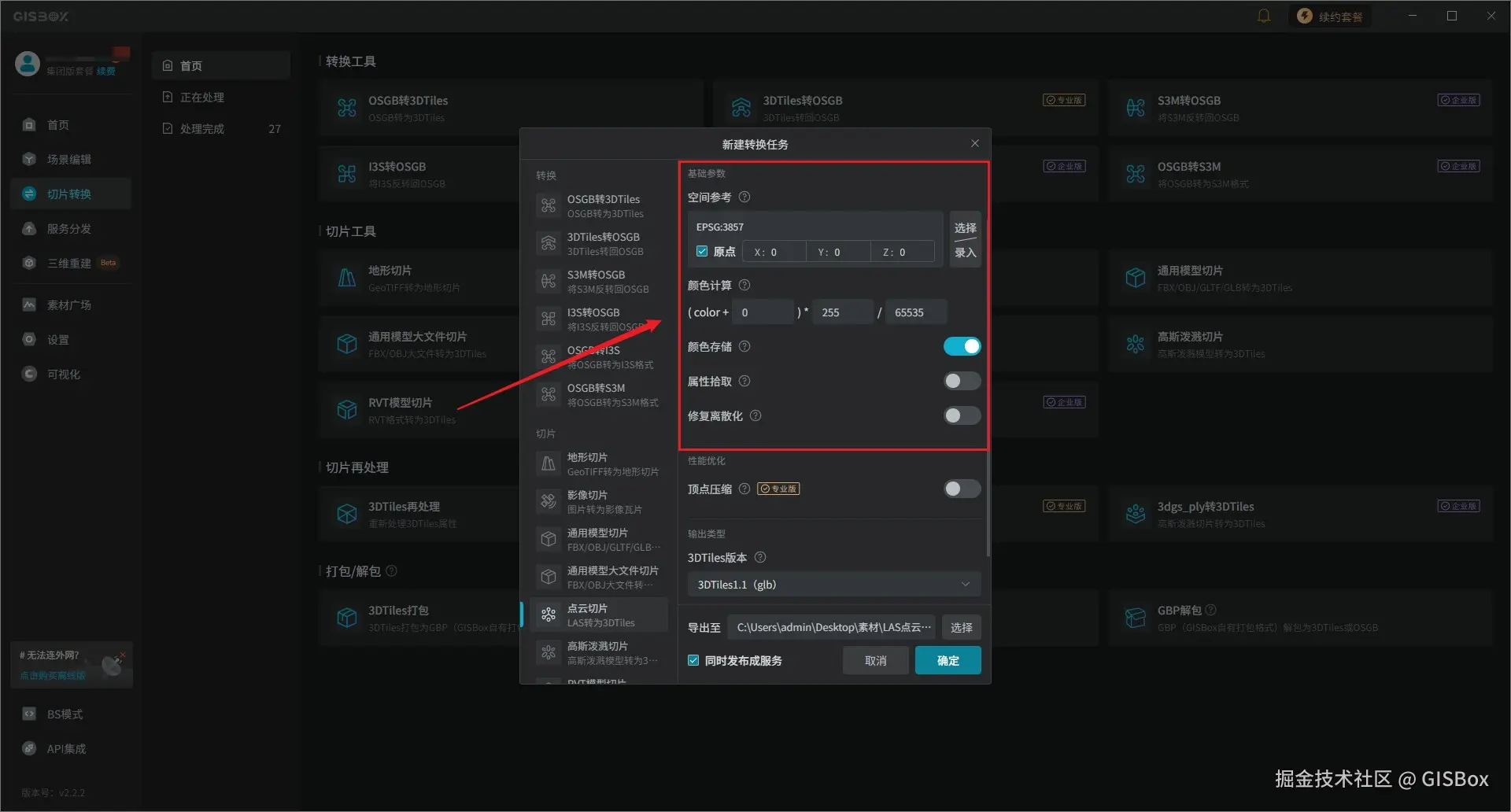Image resolution: width=1511 pixels, height=812 pixels.
Task: Select 高斯泼溅切片 icon in dialog list
Action: tap(549, 652)
